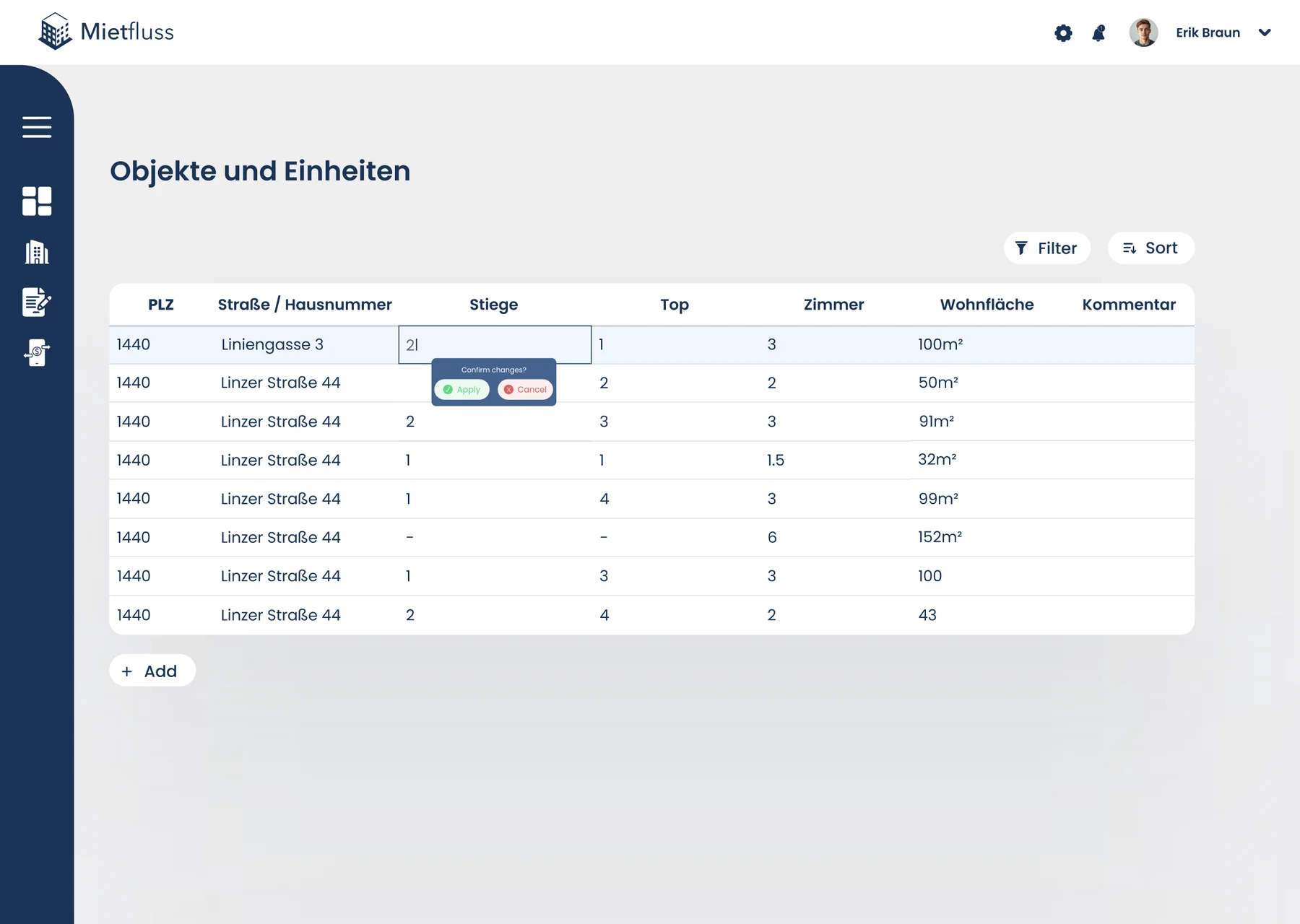Click the Stiege input field with 2
Image resolution: width=1300 pixels, height=924 pixels.
(x=495, y=345)
